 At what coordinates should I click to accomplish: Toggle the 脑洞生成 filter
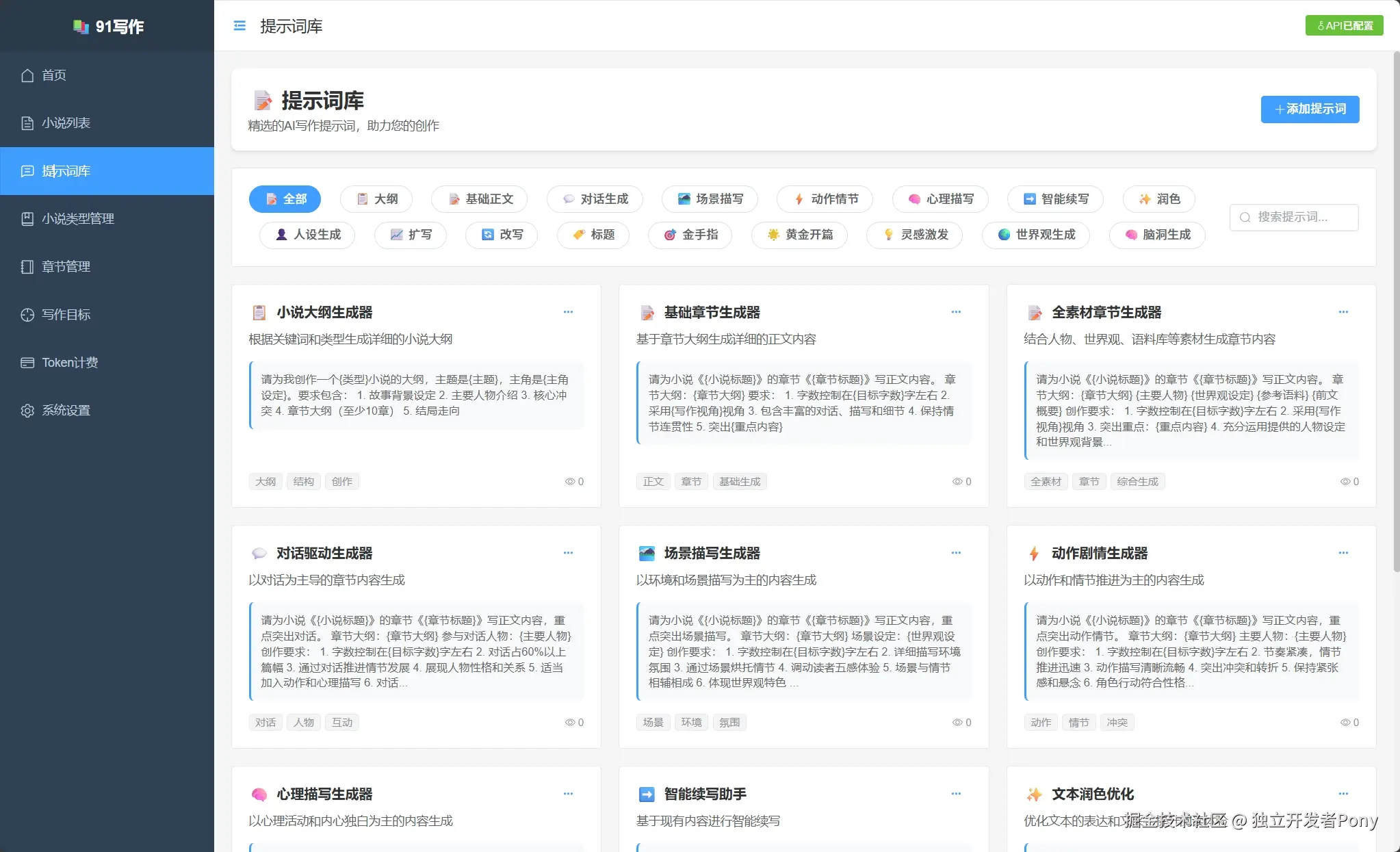pos(1156,235)
